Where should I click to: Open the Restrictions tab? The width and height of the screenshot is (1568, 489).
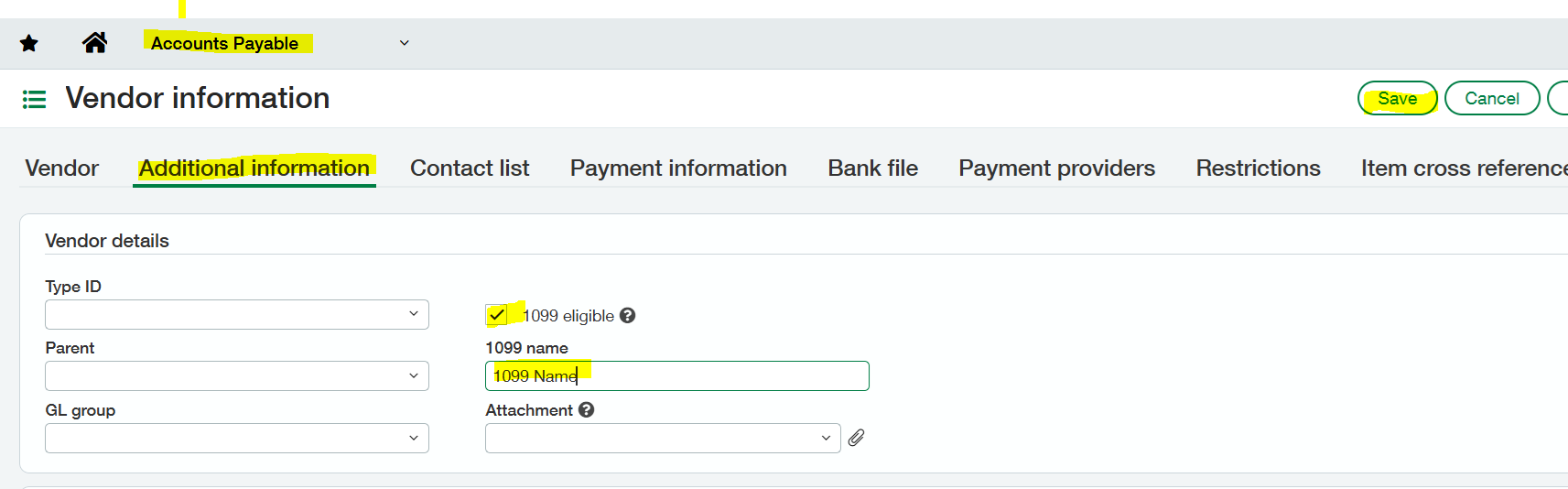click(x=1258, y=168)
